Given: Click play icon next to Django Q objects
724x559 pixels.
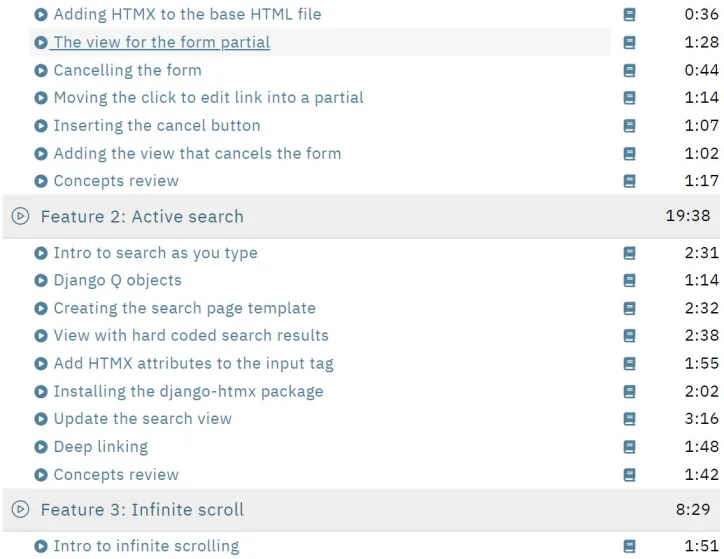Looking at the screenshot, I should click(41, 280).
